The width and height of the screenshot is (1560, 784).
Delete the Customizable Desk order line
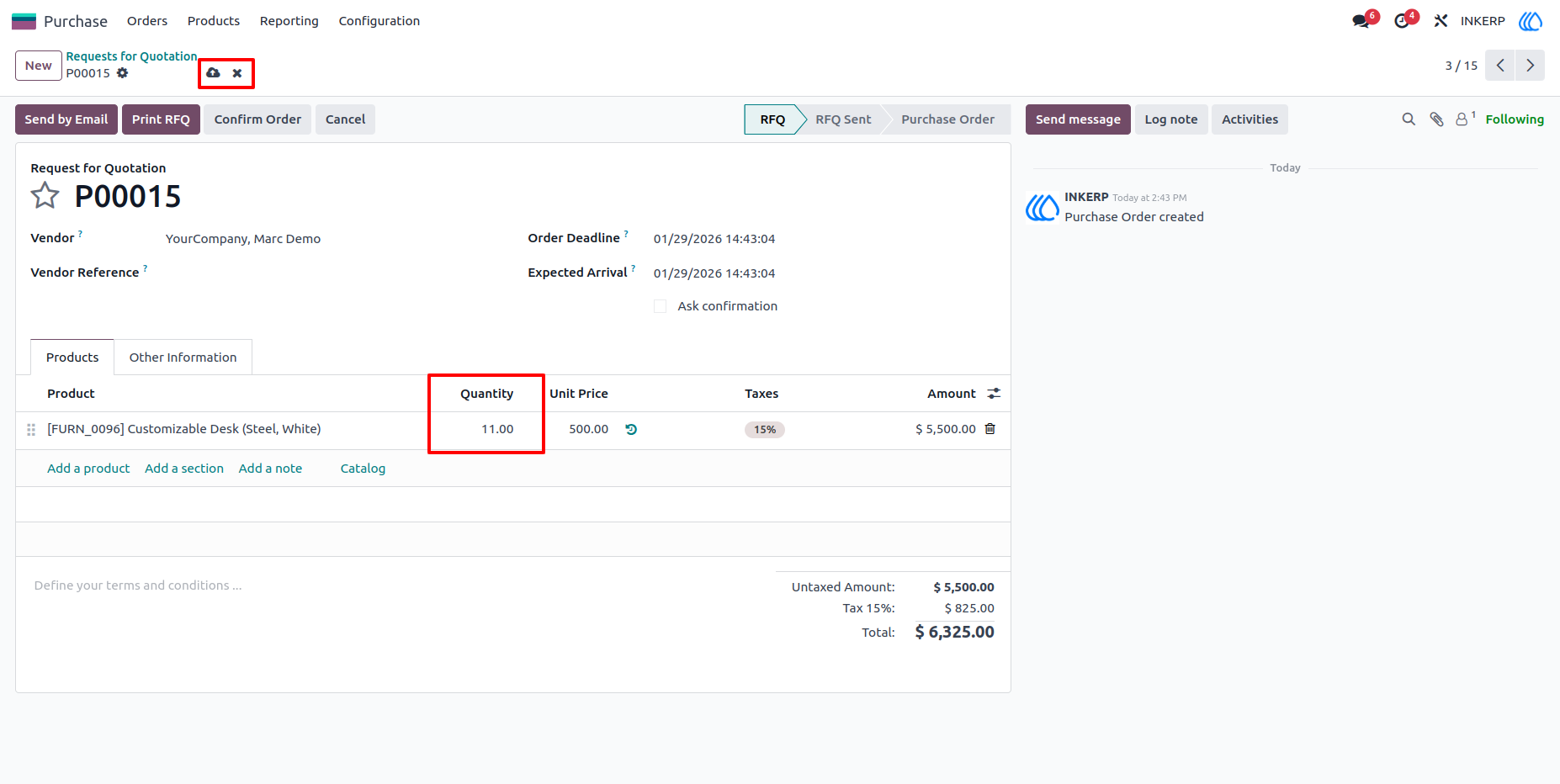[x=990, y=429]
